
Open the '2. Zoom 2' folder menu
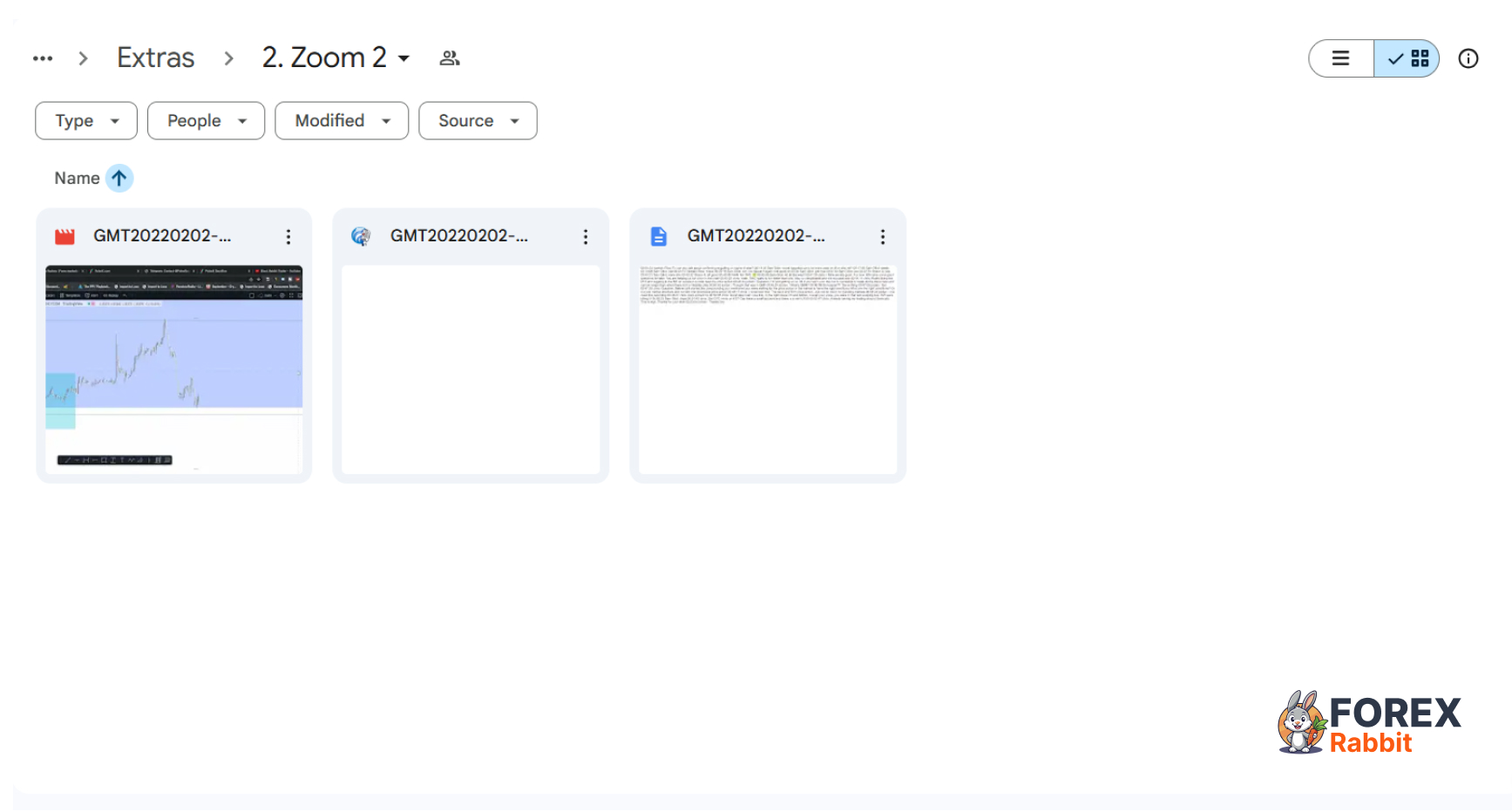(x=336, y=58)
